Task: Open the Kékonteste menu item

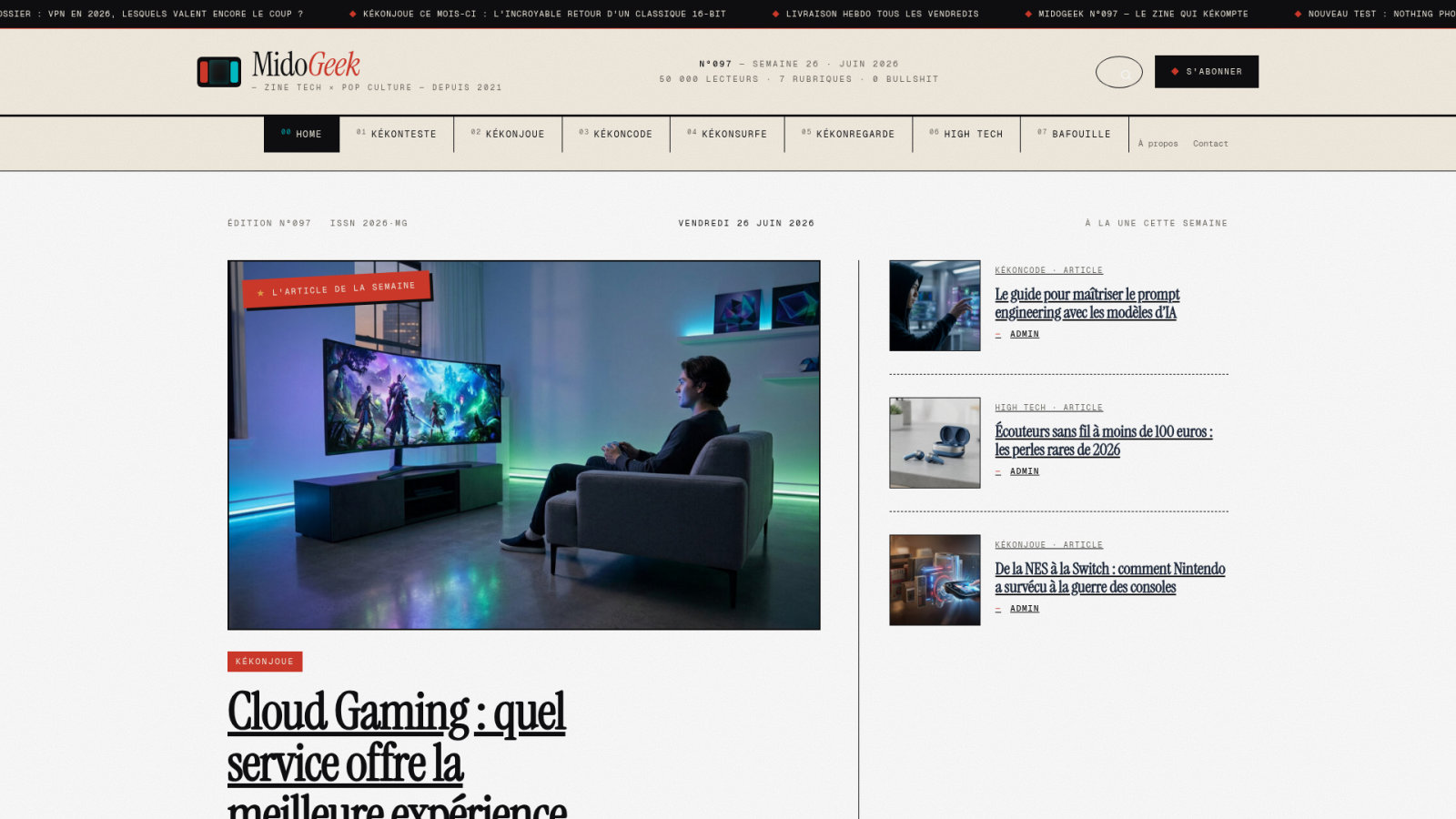Action: [x=396, y=134]
